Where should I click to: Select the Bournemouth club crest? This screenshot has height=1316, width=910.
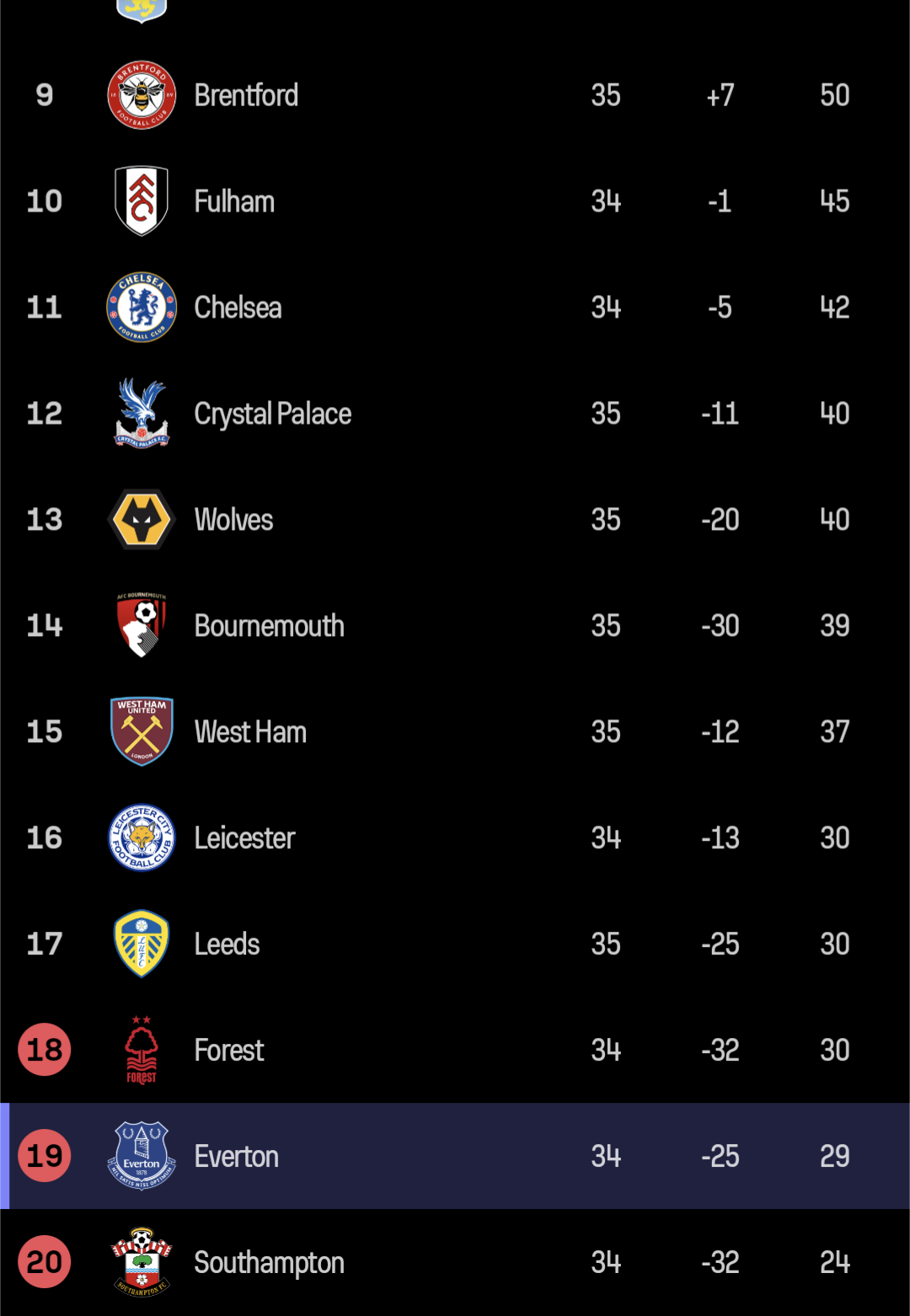coord(142,625)
